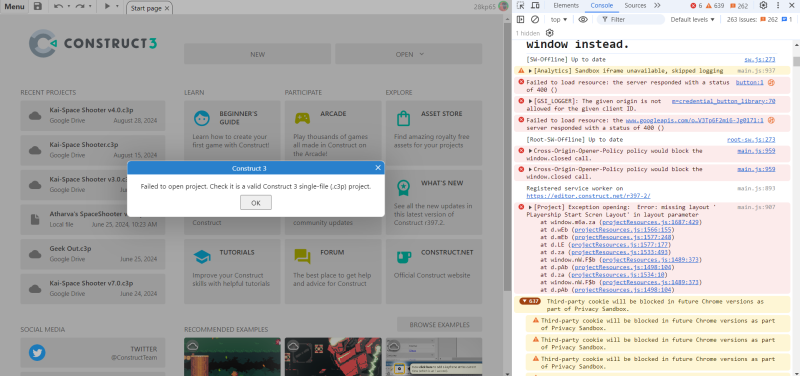Open DevTools settings gear icon
This screenshot has width=800, height=376.
[763, 6]
